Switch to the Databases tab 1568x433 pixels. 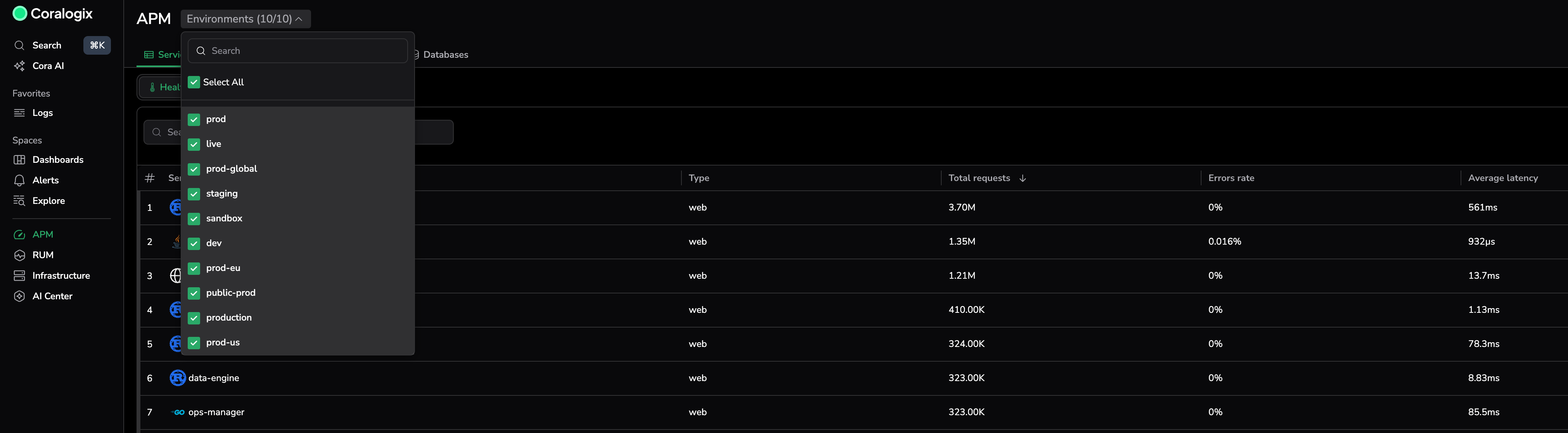(445, 55)
